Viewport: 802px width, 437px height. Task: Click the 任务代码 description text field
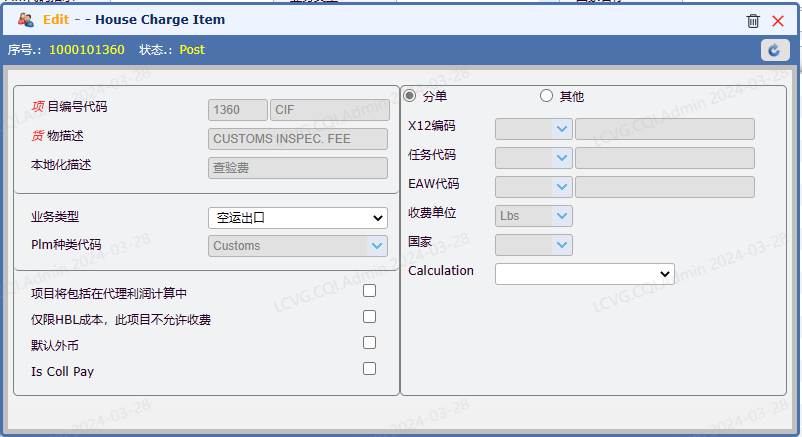(664, 158)
